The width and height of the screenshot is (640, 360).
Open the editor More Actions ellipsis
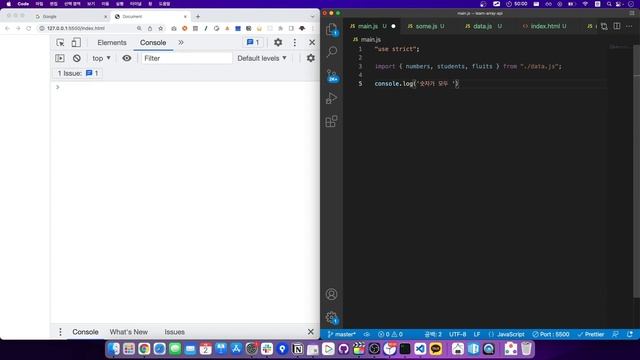pyautogui.click(x=629, y=26)
